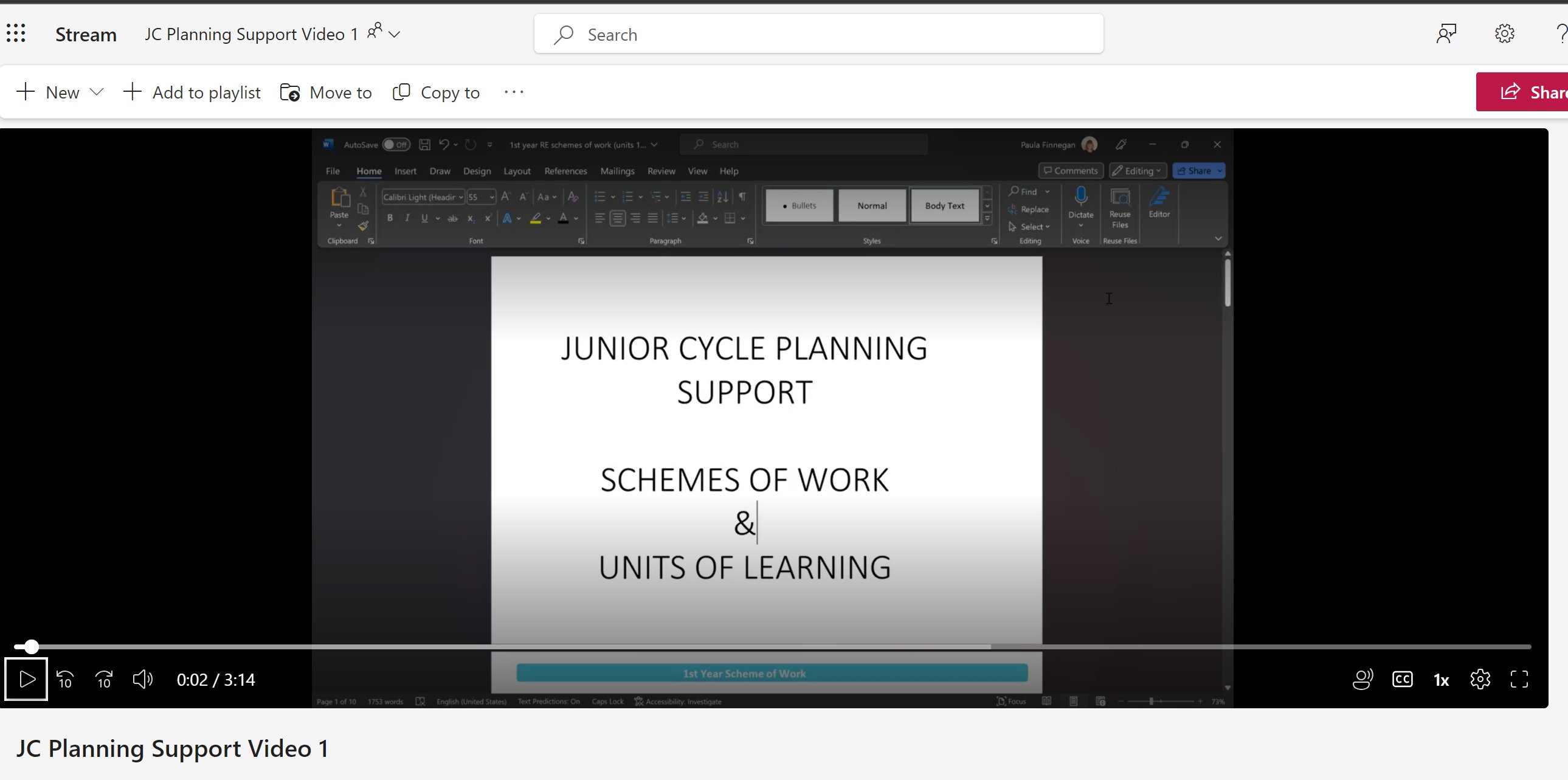Click the Stream search field
Screen dimensions: 1568x780
pos(818,35)
